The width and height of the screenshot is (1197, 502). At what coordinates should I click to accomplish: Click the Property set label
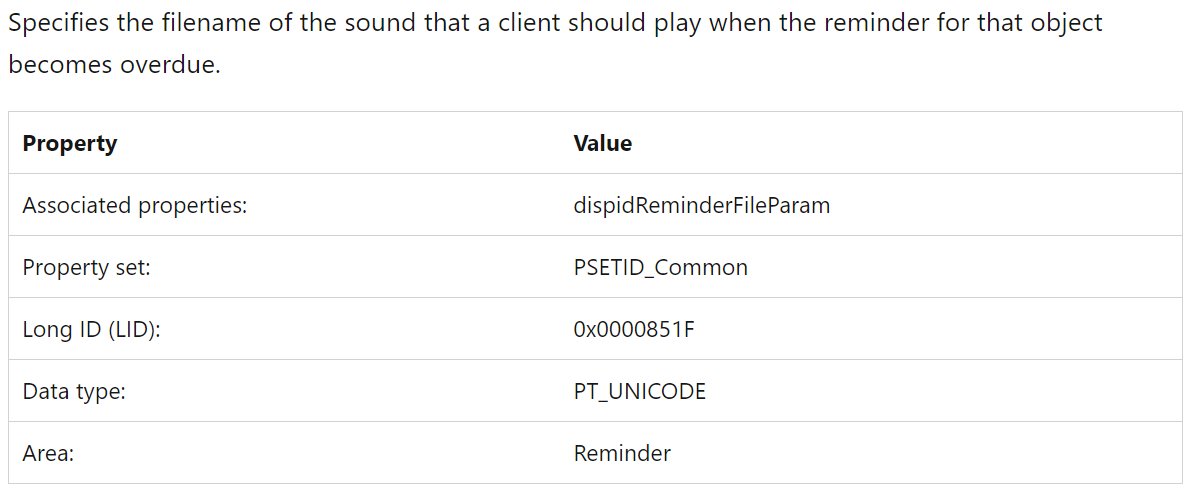point(86,268)
